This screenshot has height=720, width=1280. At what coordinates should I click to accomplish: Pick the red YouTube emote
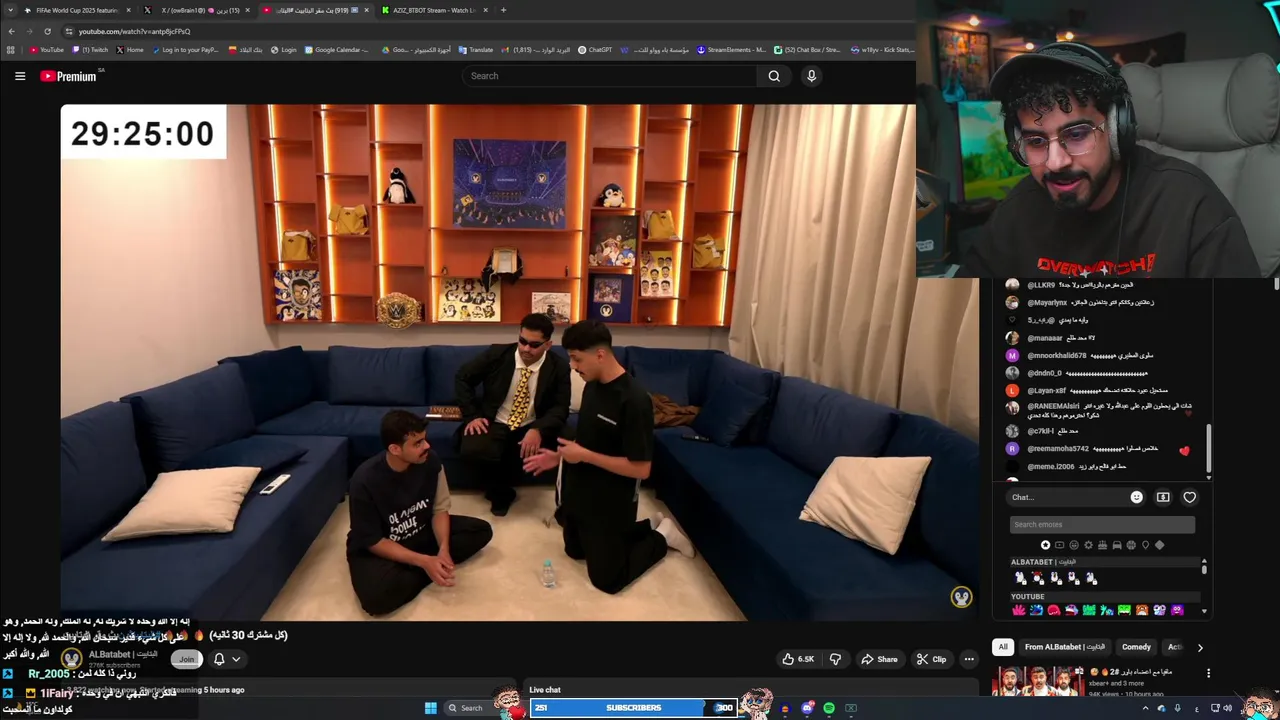(x=1053, y=610)
